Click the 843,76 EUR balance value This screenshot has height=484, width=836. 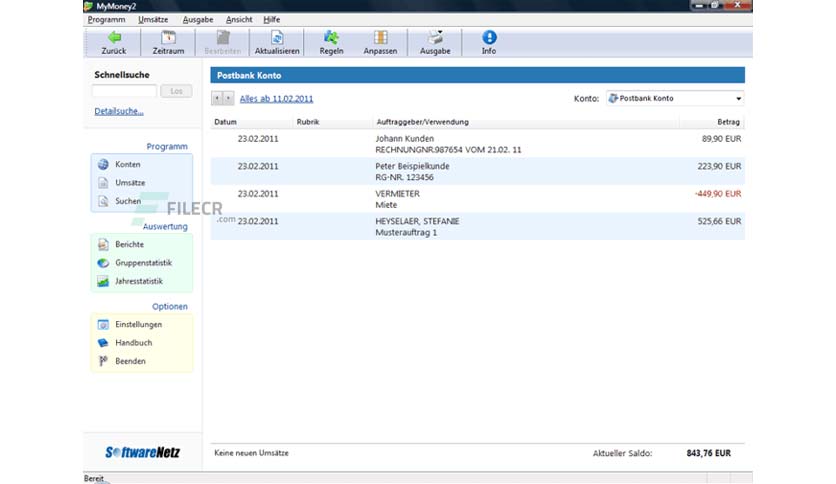pos(709,453)
